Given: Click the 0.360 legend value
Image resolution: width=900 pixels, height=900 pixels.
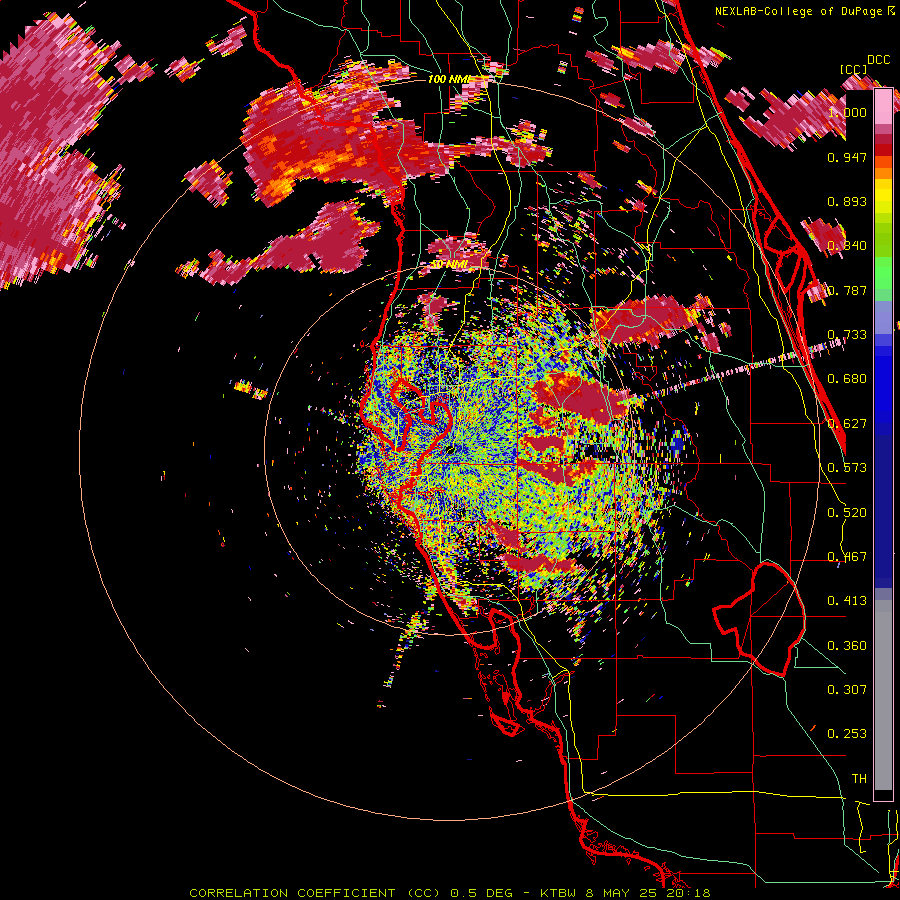Looking at the screenshot, I should (x=847, y=646).
